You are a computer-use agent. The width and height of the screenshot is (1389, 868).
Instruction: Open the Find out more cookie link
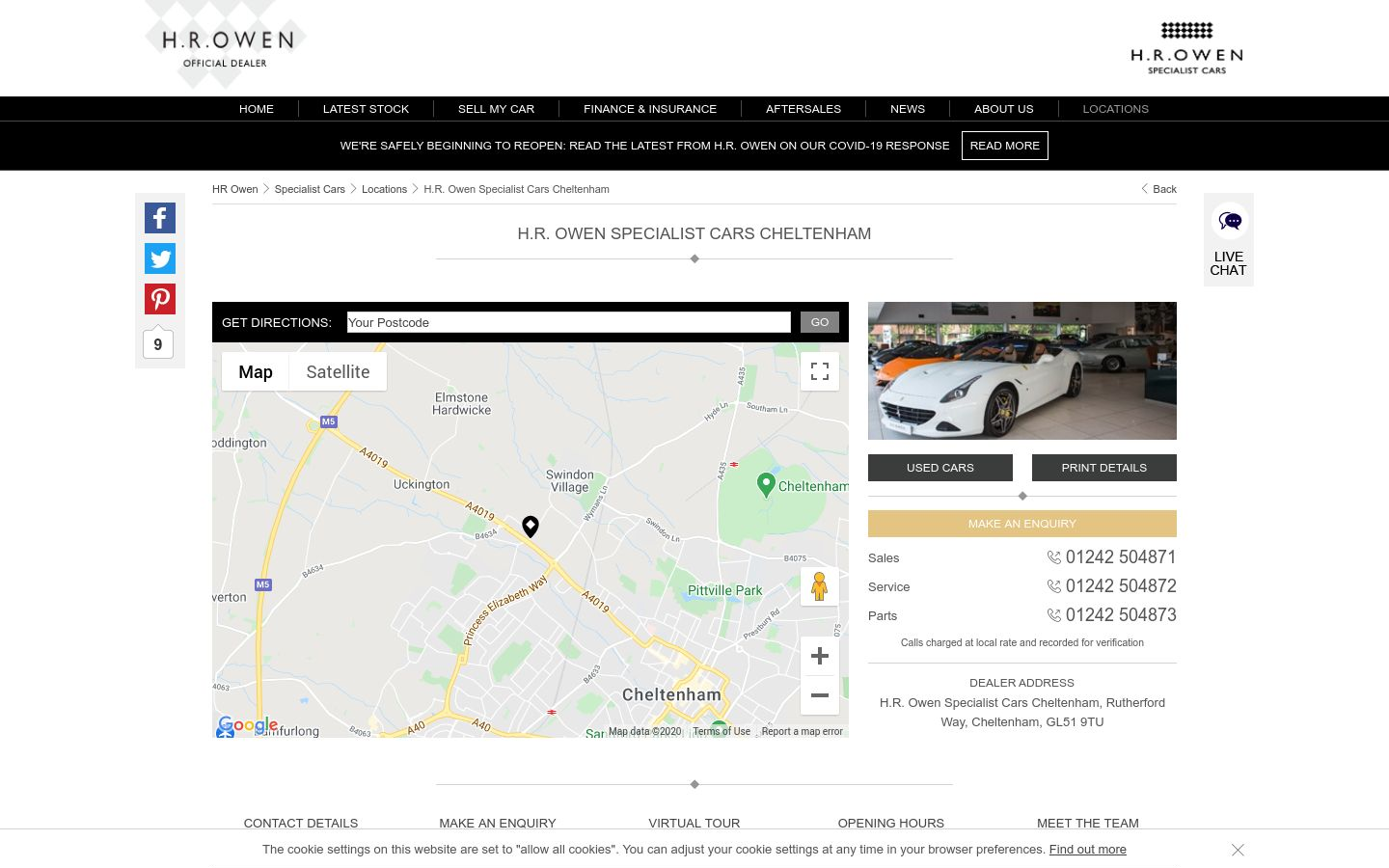click(x=1088, y=850)
